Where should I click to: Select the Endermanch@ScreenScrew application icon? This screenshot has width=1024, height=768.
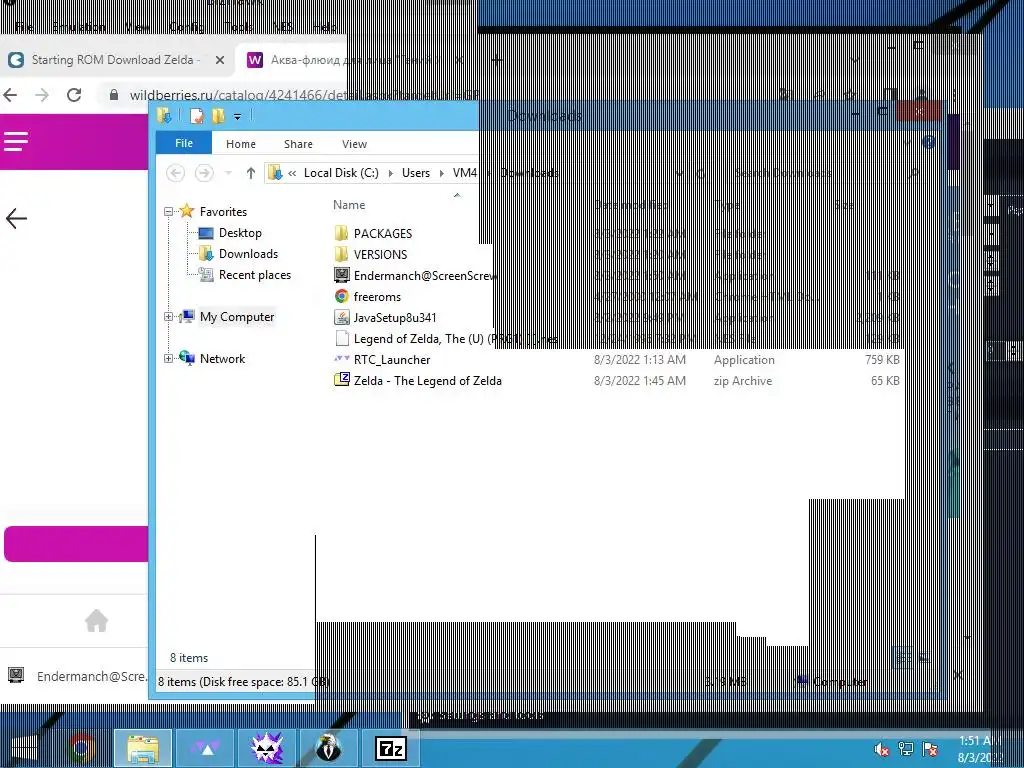click(342, 275)
